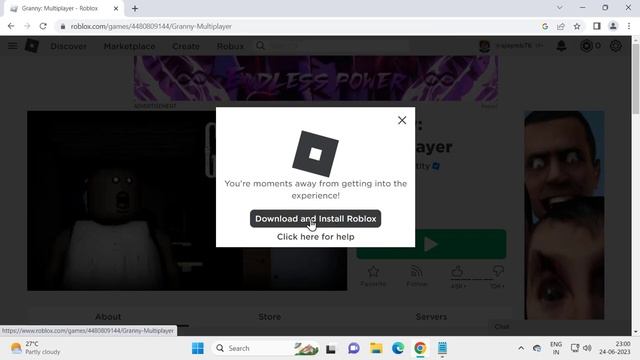The height and width of the screenshot is (360, 640).
Task: Open a new browser tab
Action: (135, 8)
